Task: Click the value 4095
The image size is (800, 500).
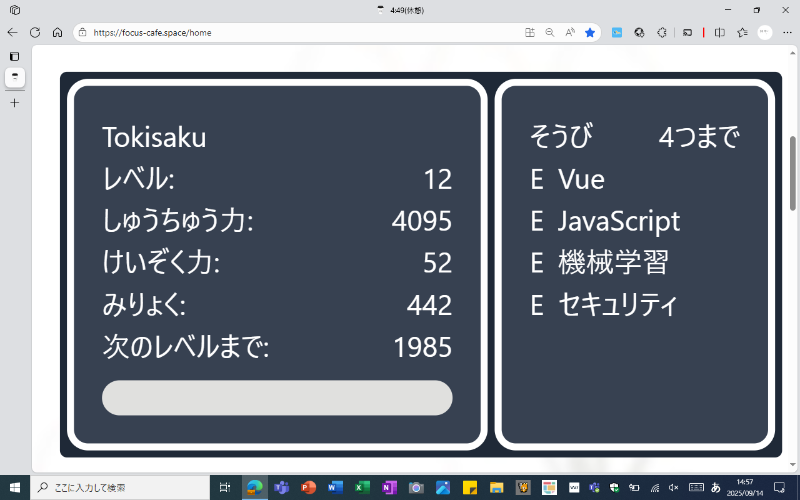Action: [x=421, y=221]
